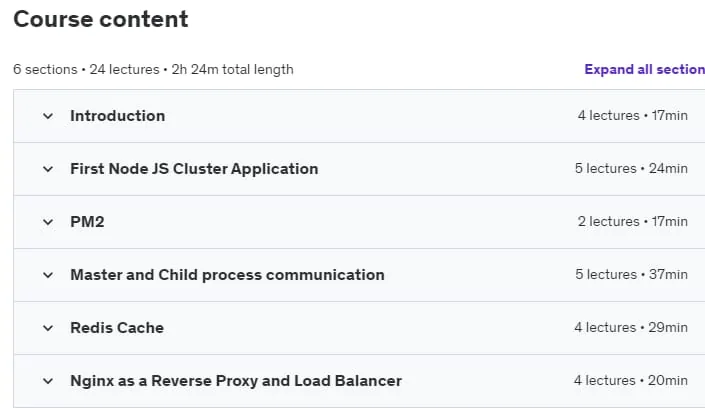Click the Master and Child process chevron
Screen dimensions: 705x408
click(48, 275)
